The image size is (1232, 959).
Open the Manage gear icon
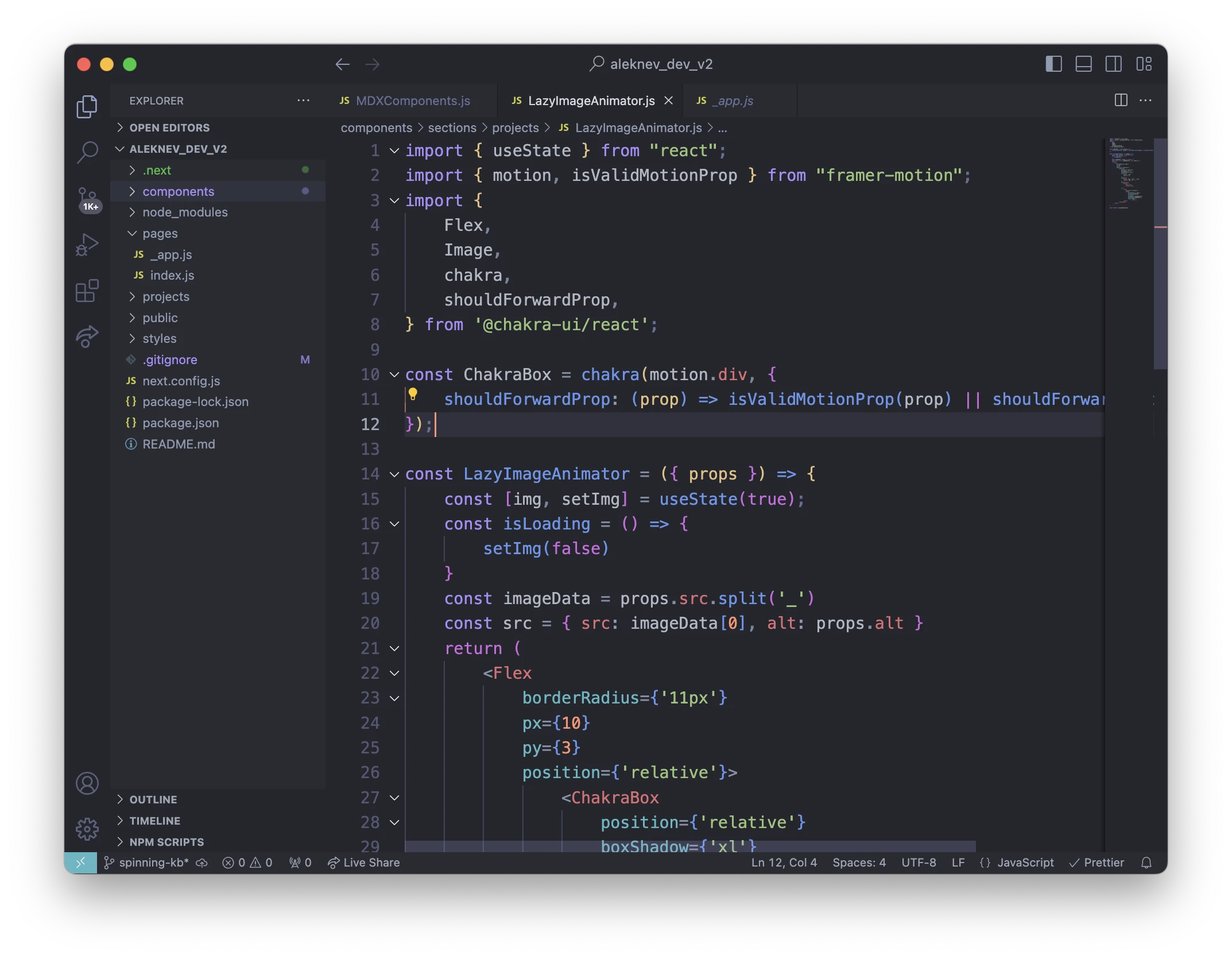87,829
